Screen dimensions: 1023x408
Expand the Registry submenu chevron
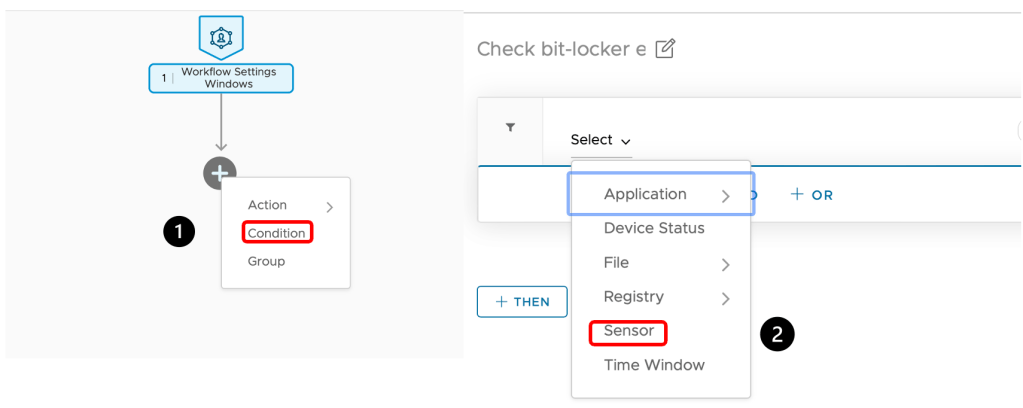[x=726, y=299]
